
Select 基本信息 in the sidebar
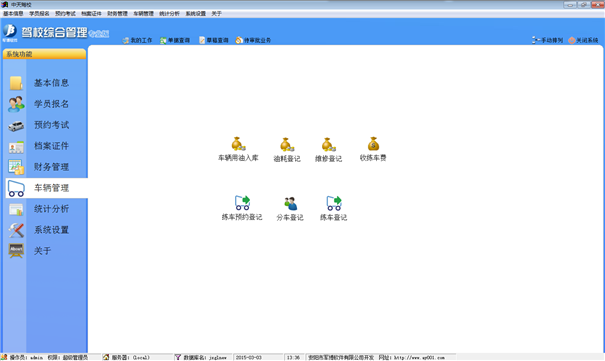[x=46, y=83]
